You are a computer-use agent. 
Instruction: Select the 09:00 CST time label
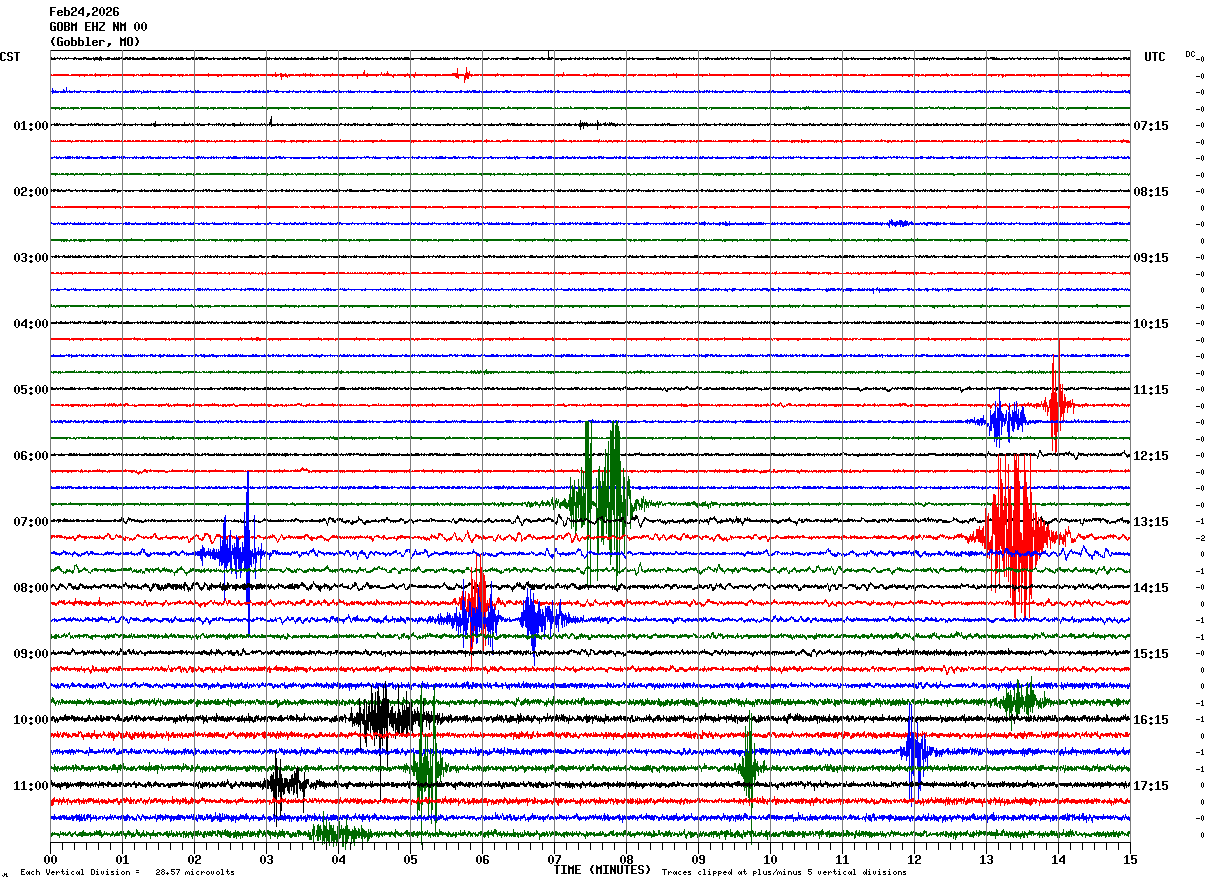click(x=31, y=654)
